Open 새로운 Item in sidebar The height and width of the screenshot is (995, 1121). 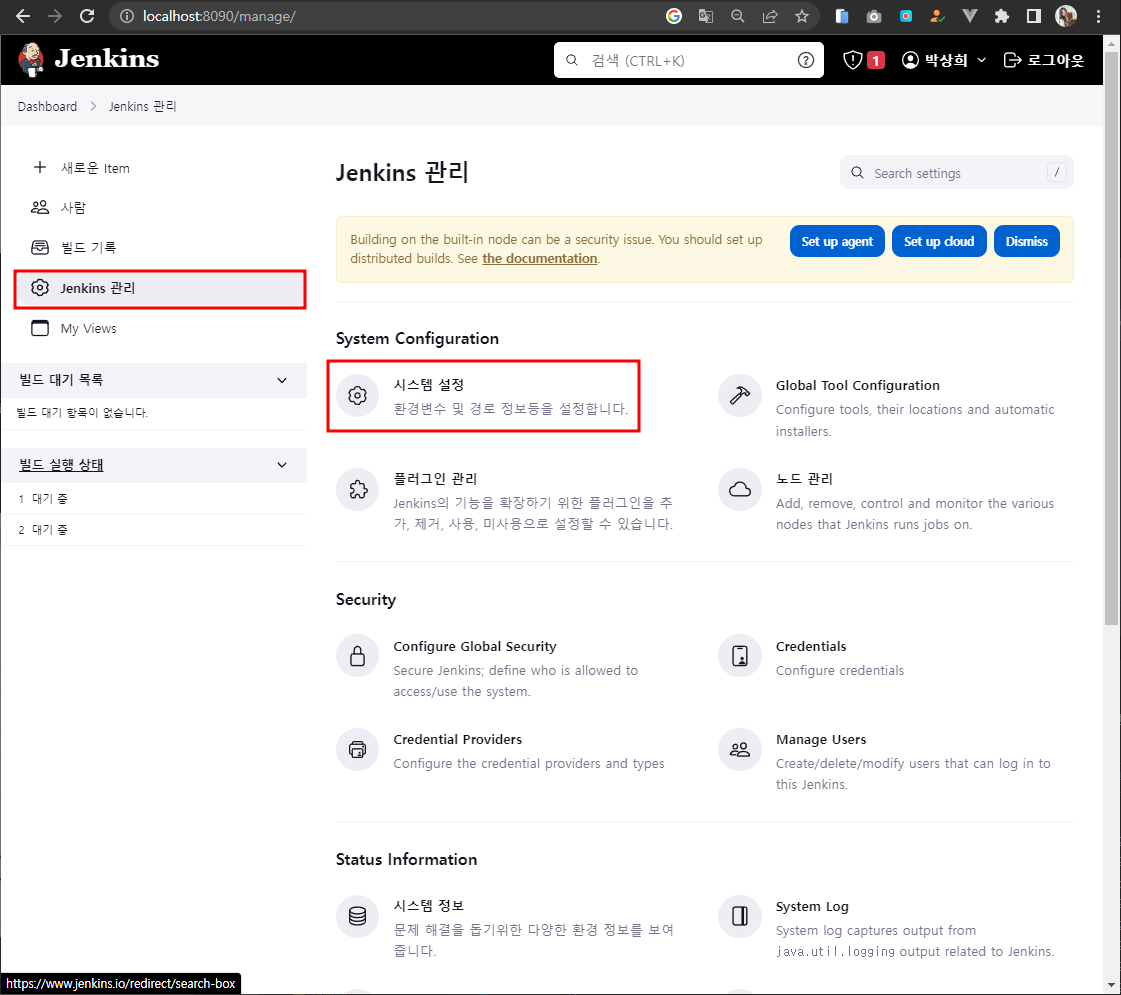tap(160, 168)
